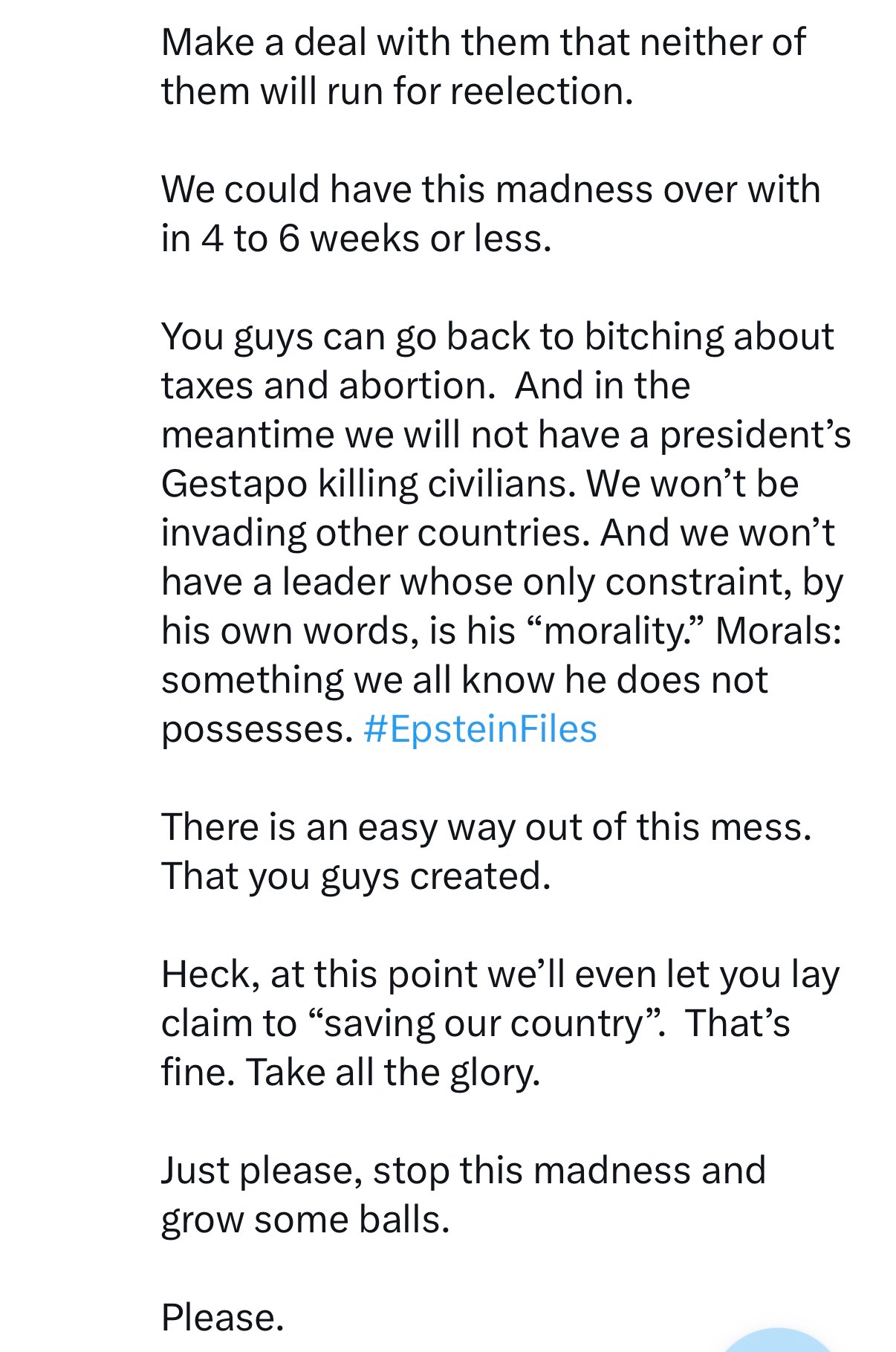Tap the line "taxes and abortion. And in the"
Image resolution: width=896 pixels, height=1352 pixels.
[425, 386]
